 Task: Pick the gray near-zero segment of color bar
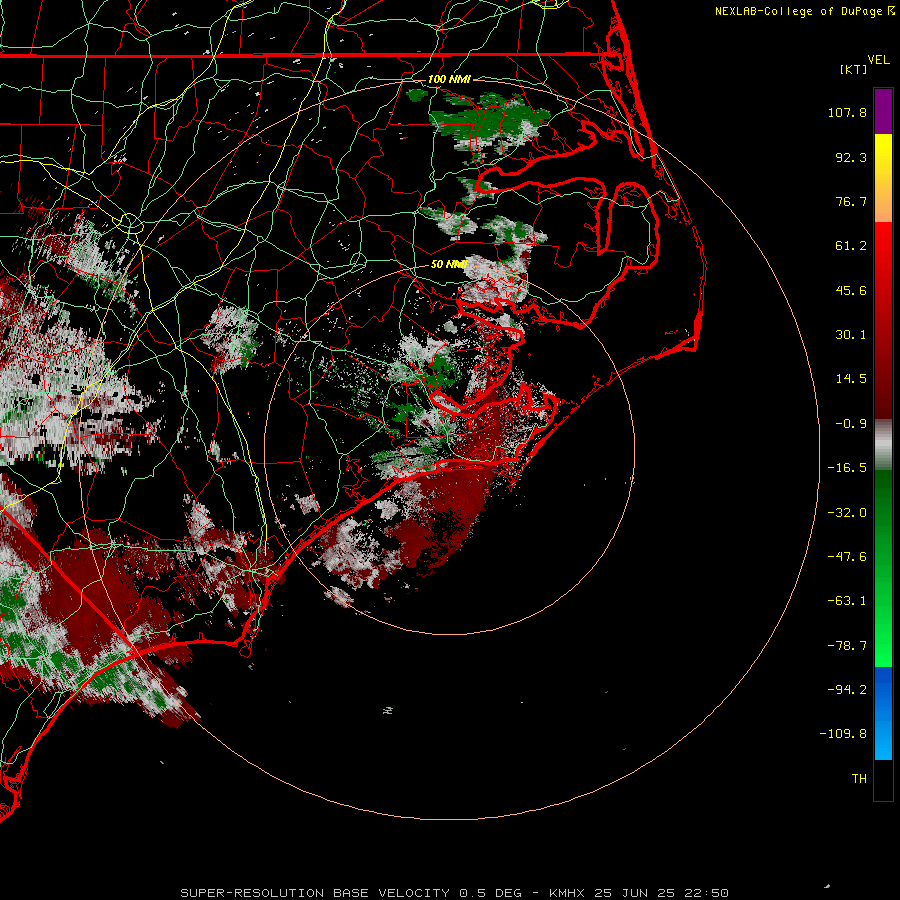883,442
